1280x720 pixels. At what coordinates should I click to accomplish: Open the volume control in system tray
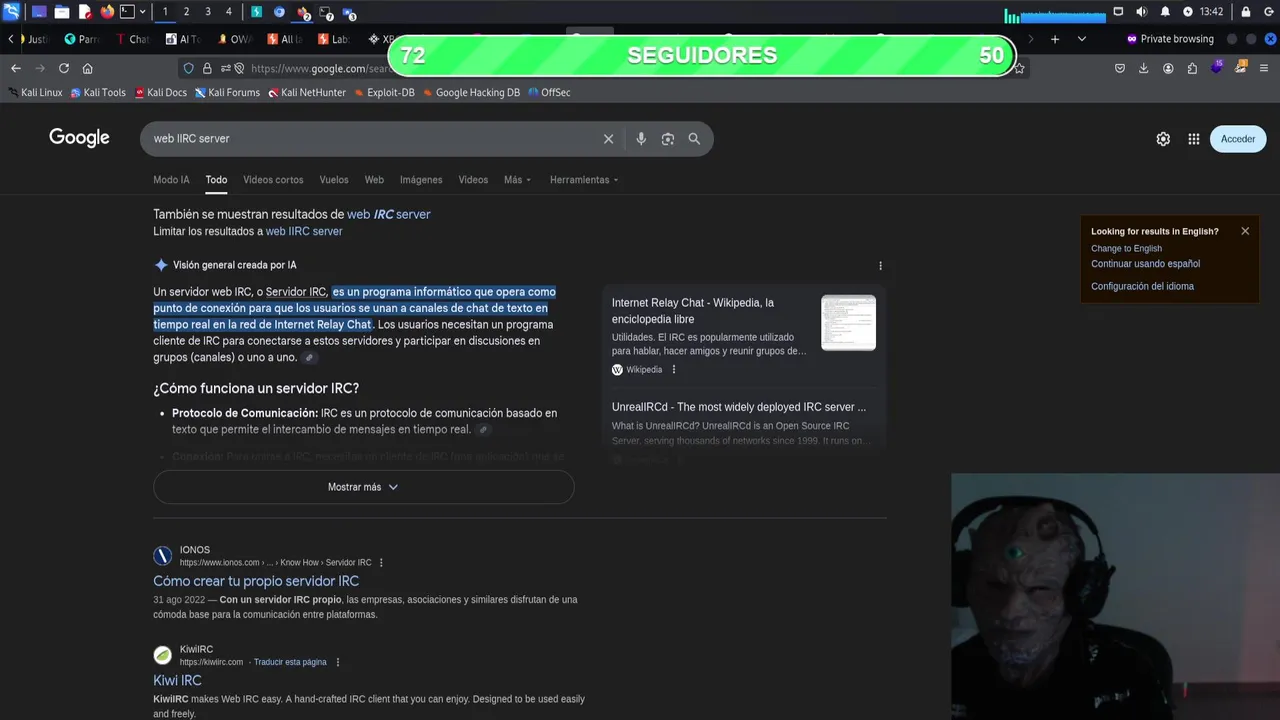tap(1141, 12)
